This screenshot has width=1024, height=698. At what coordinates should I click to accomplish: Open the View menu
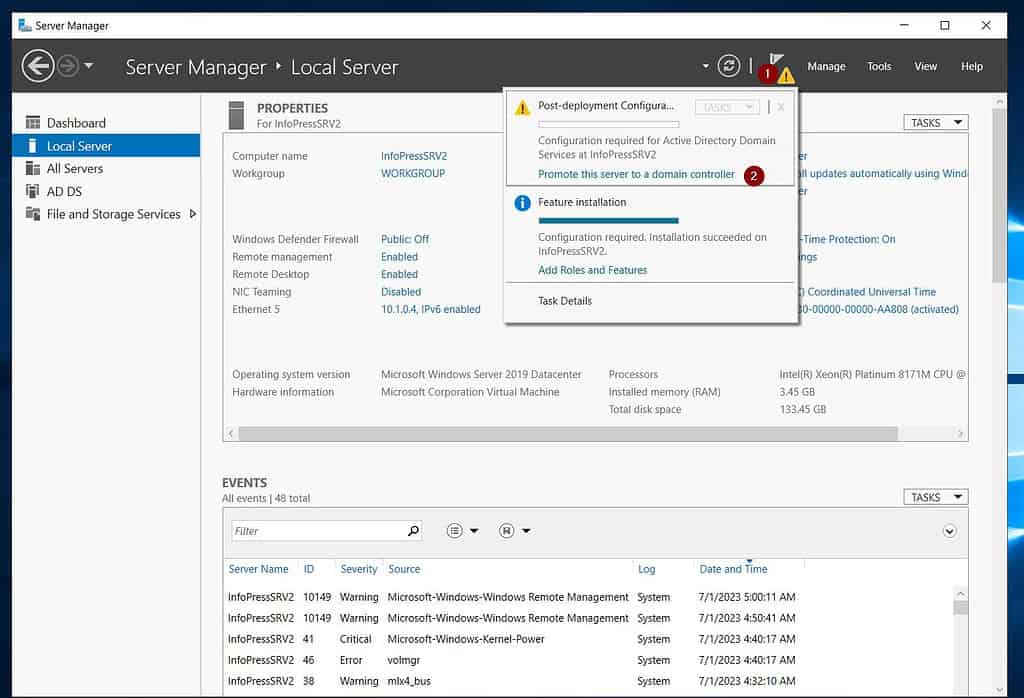[x=925, y=66]
